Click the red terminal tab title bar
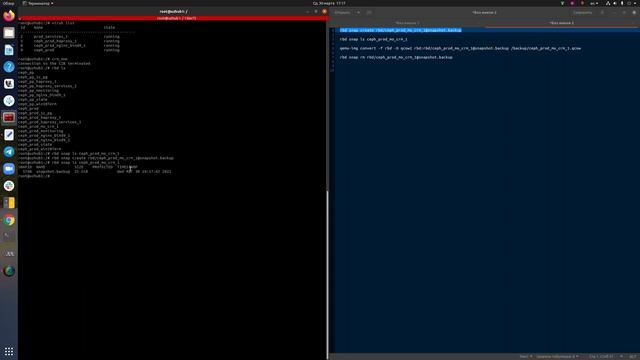 pos(173,18)
